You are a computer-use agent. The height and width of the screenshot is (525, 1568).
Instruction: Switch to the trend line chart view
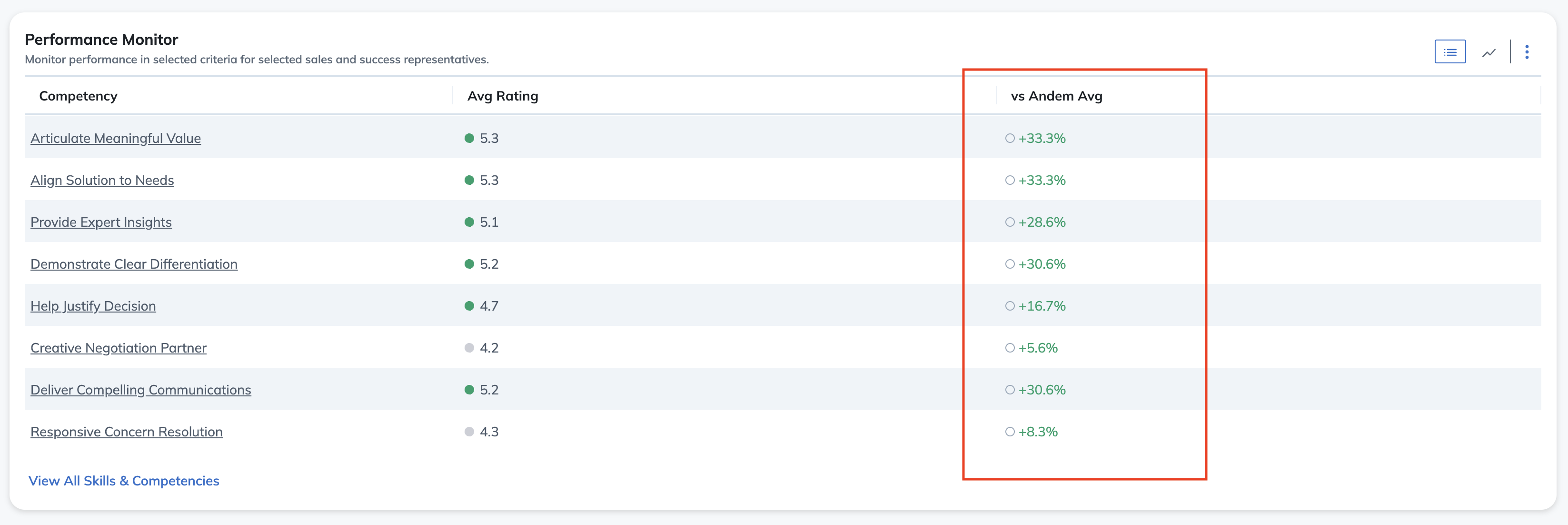(x=1489, y=52)
